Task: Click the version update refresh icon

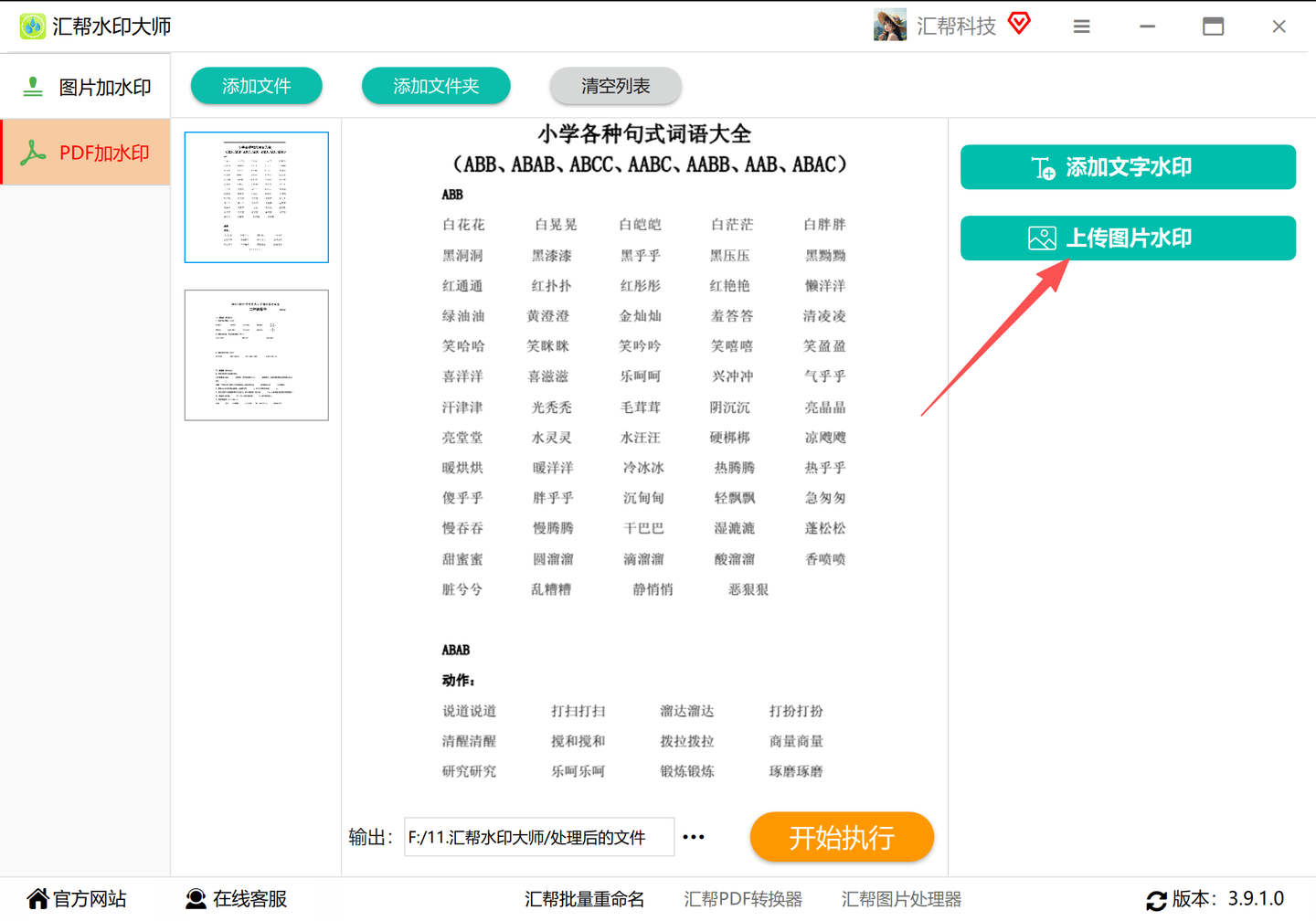Action: pyautogui.click(x=1155, y=899)
